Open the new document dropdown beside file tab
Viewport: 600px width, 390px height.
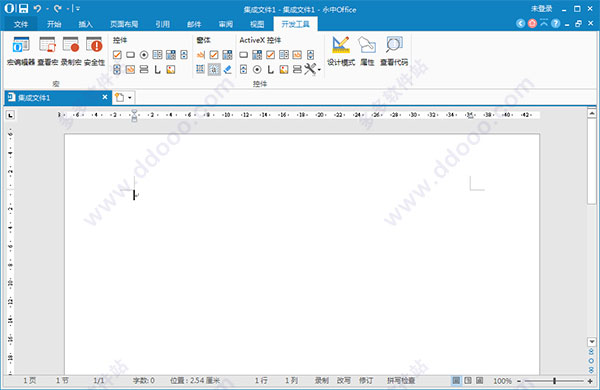(x=129, y=98)
